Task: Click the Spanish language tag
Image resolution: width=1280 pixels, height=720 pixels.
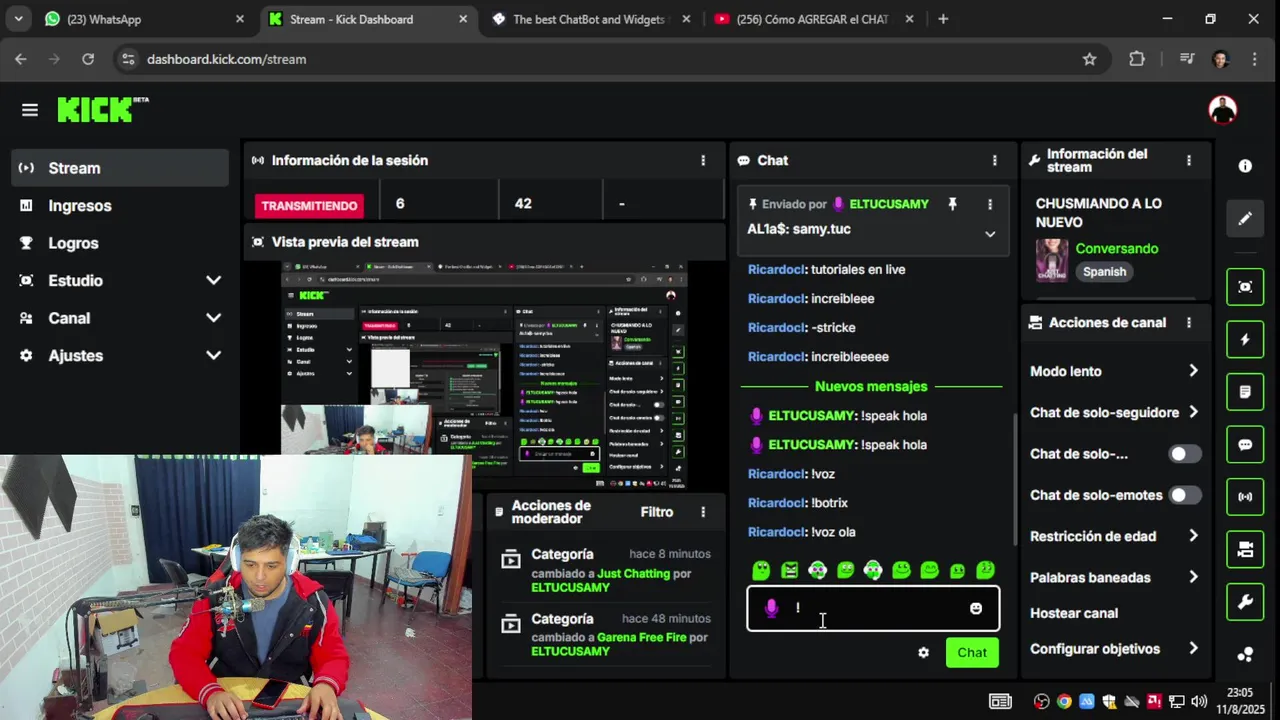Action: (1104, 272)
